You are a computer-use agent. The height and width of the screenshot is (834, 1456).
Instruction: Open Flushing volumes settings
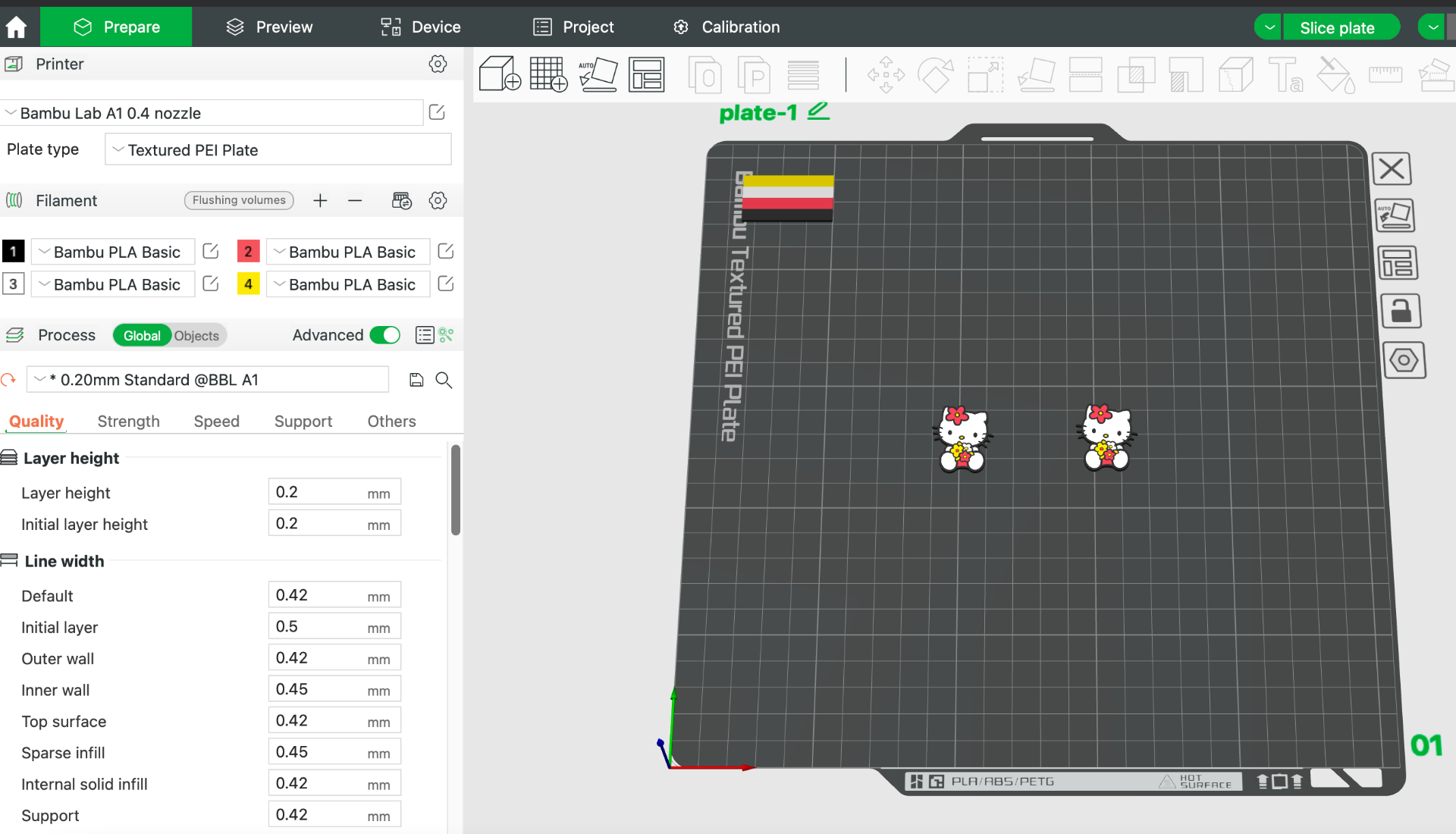239,200
